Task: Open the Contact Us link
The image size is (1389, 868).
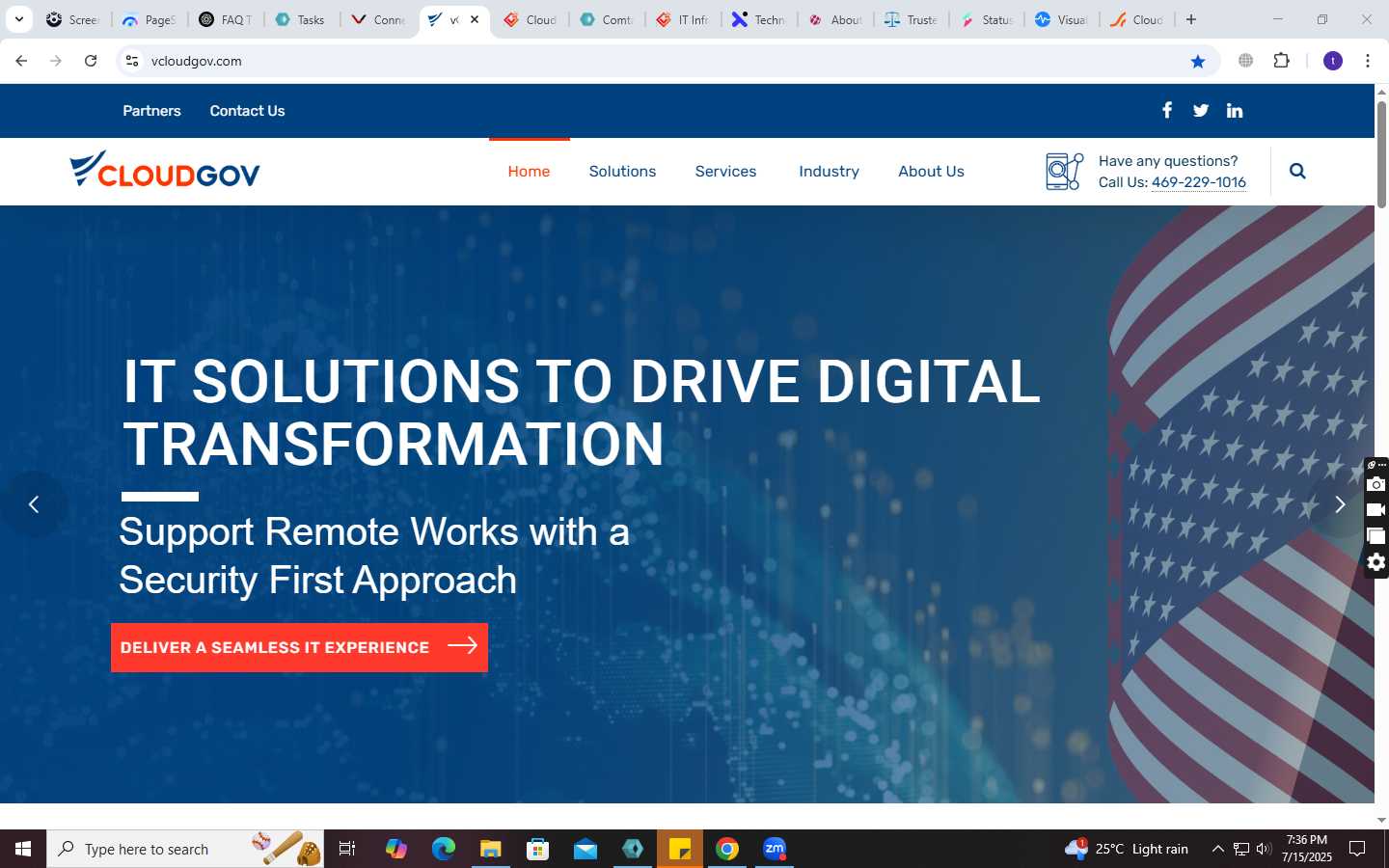Action: click(x=247, y=111)
